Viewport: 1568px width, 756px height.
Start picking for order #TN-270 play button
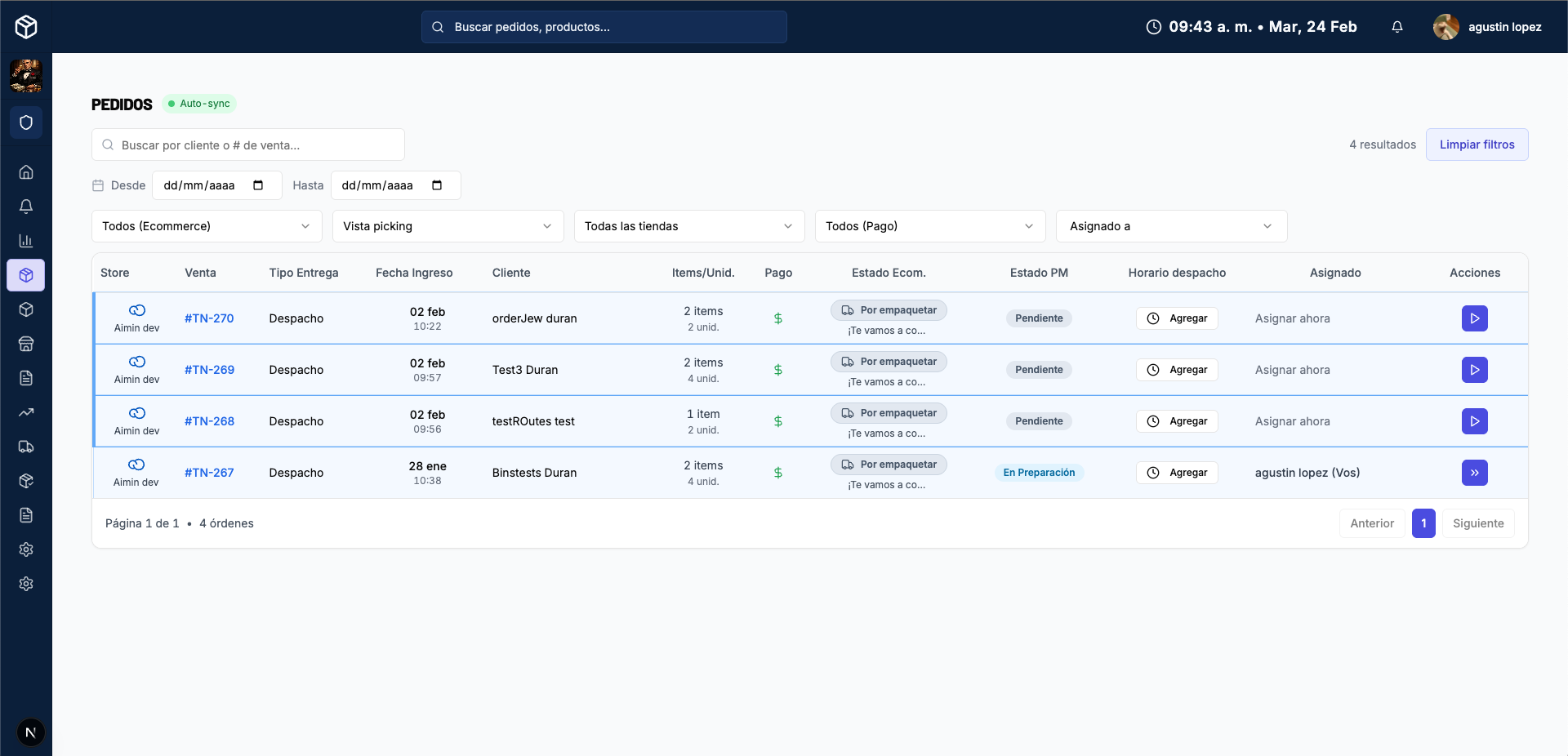click(1474, 318)
